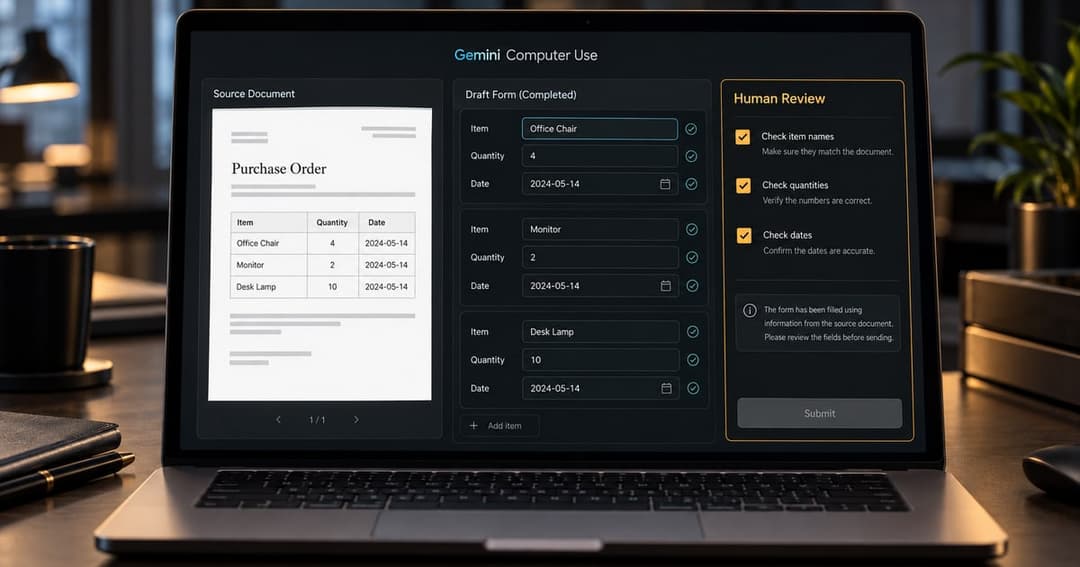Click the Quantity field containing 4
The width and height of the screenshot is (1080, 567).
[599, 156]
